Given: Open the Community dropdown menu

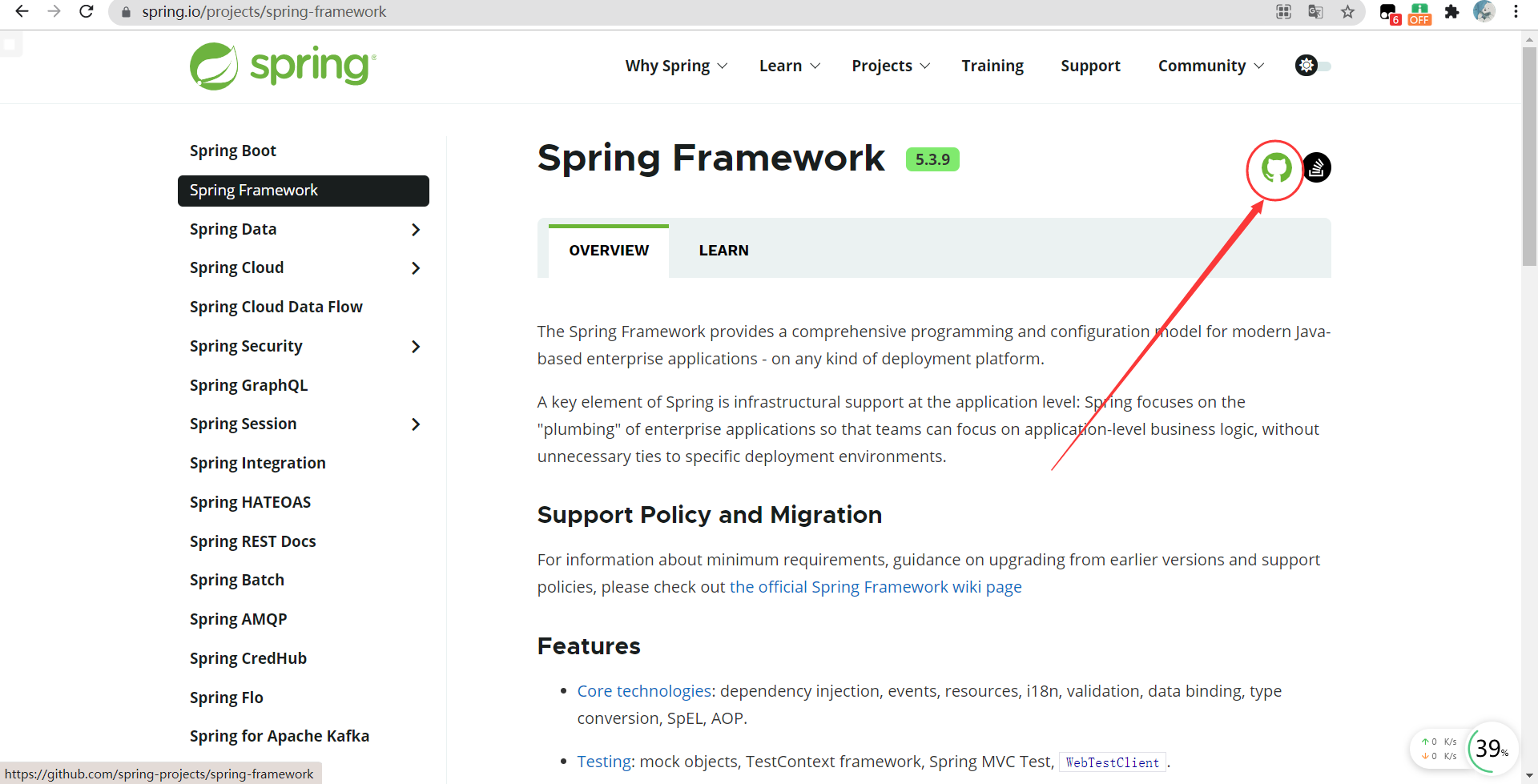Looking at the screenshot, I should click(x=1211, y=66).
